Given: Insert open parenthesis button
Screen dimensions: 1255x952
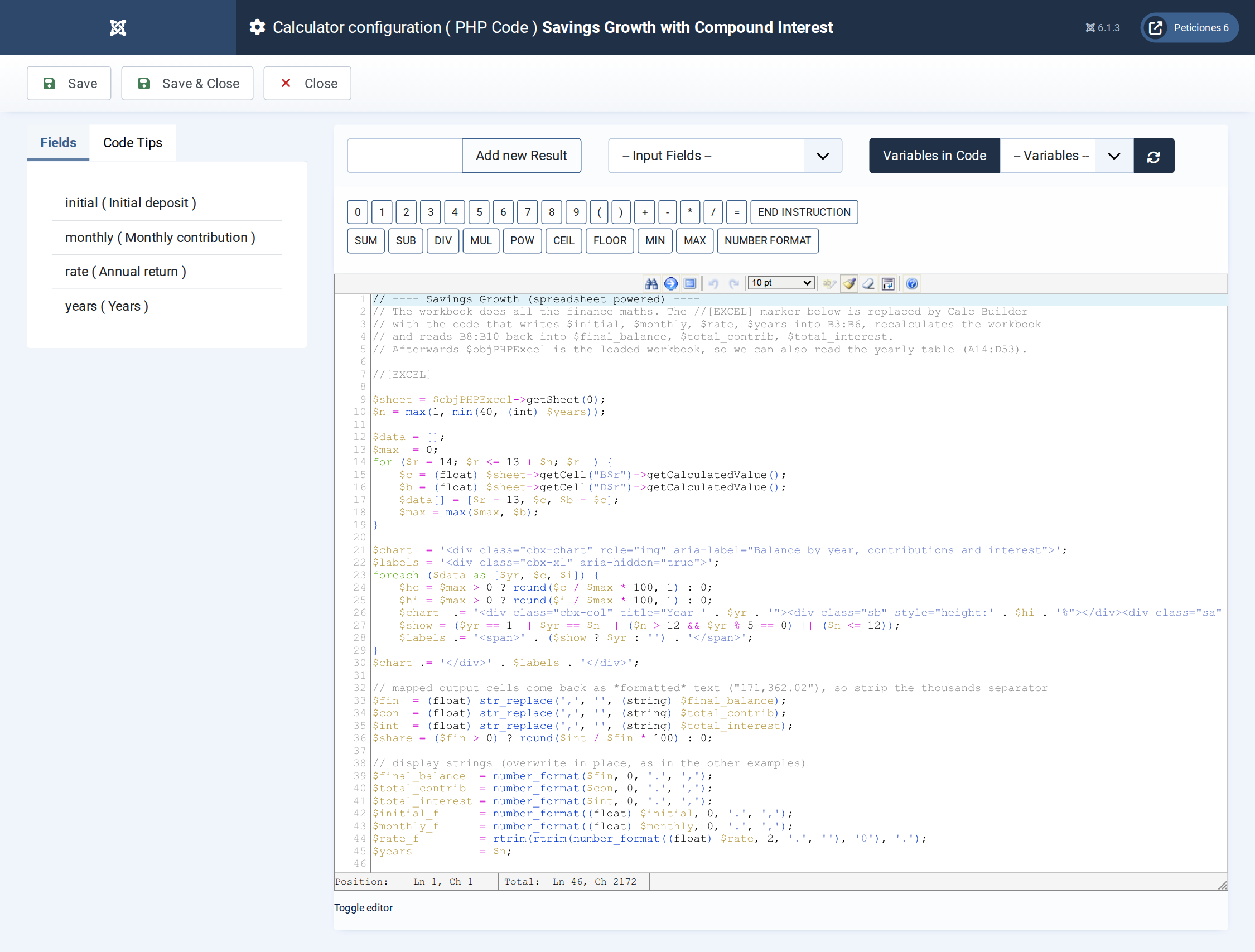Looking at the screenshot, I should (599, 212).
